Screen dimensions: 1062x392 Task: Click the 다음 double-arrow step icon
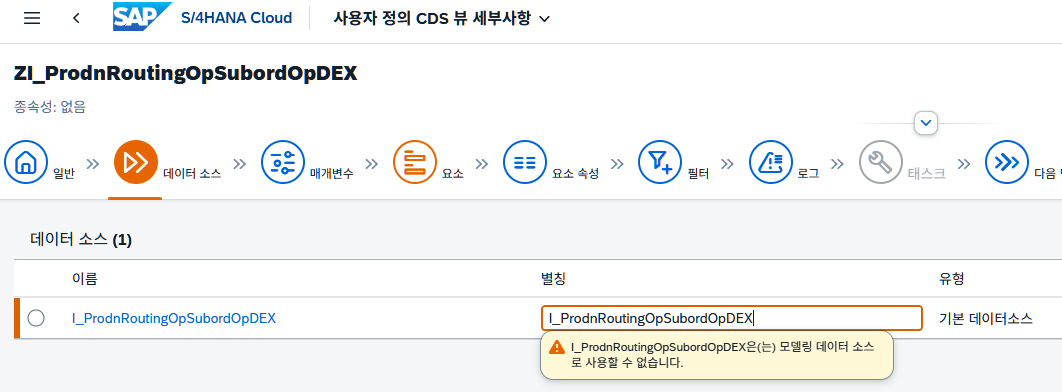pyautogui.click(x=1006, y=162)
